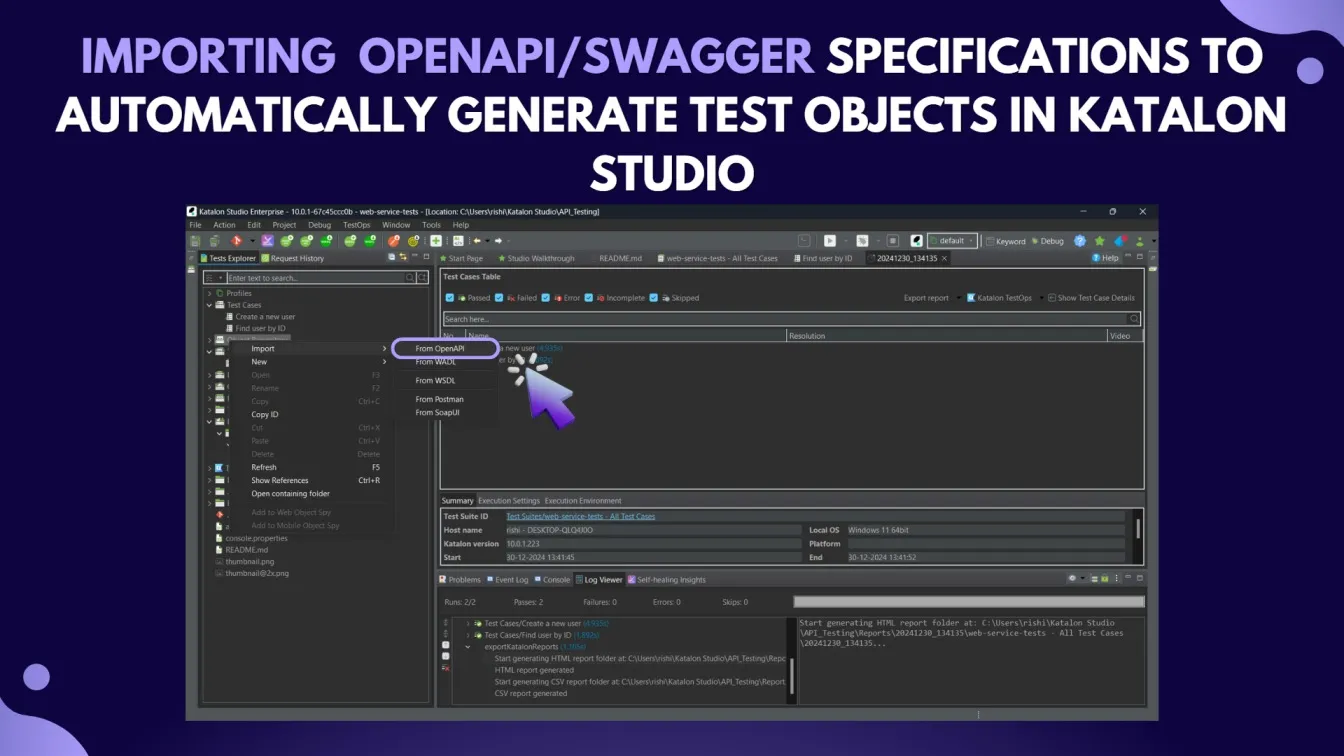This screenshot has height=756, width=1344.
Task: Click the Save icon in toolbar
Action: [194, 241]
